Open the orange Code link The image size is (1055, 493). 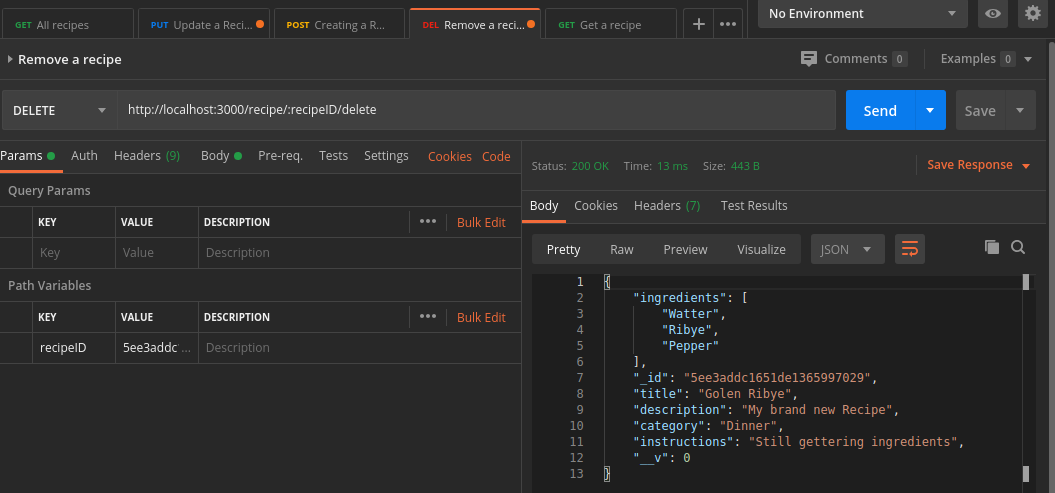[x=496, y=157]
